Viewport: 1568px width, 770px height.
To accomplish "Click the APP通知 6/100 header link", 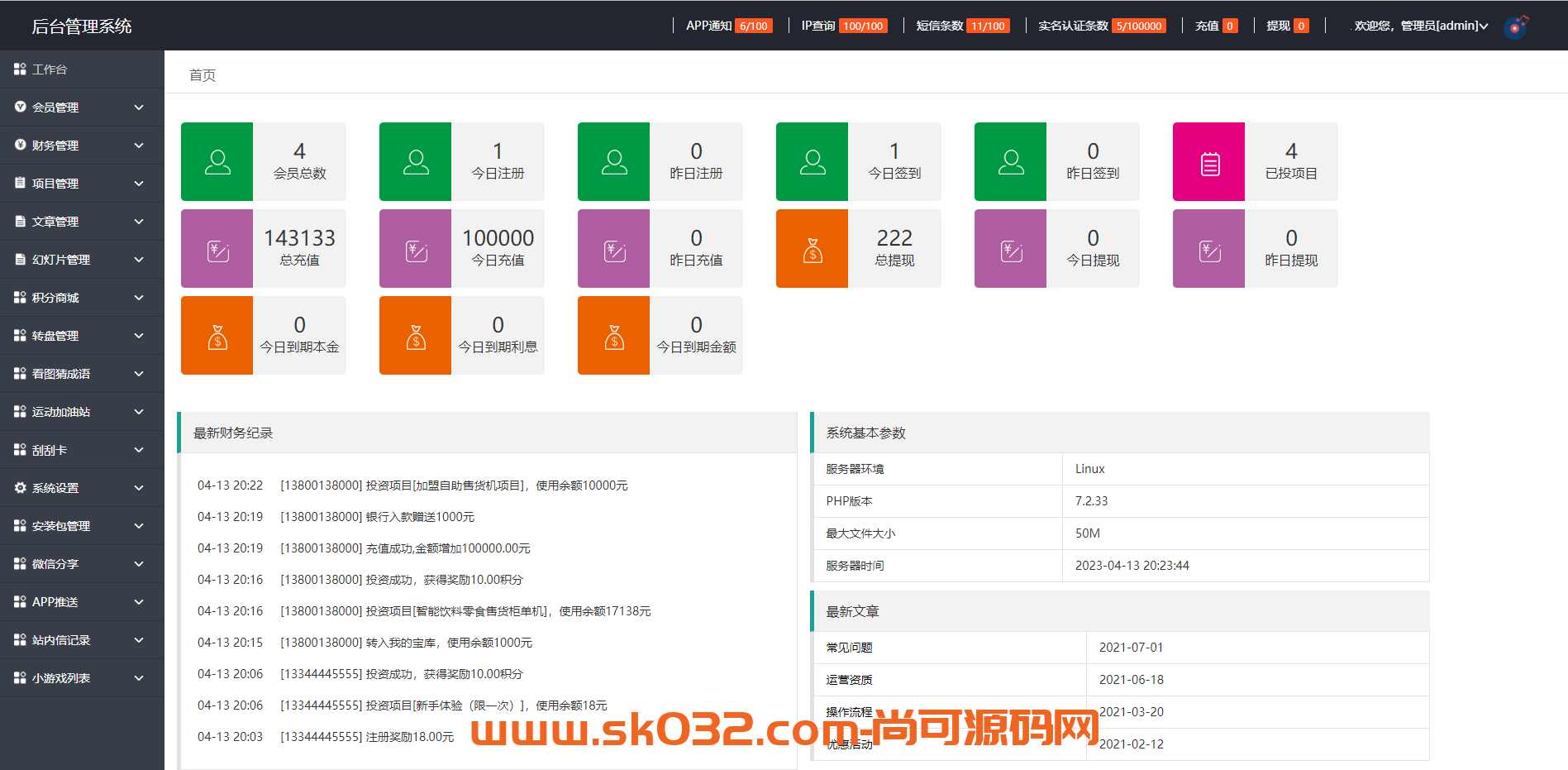I will coord(729,26).
